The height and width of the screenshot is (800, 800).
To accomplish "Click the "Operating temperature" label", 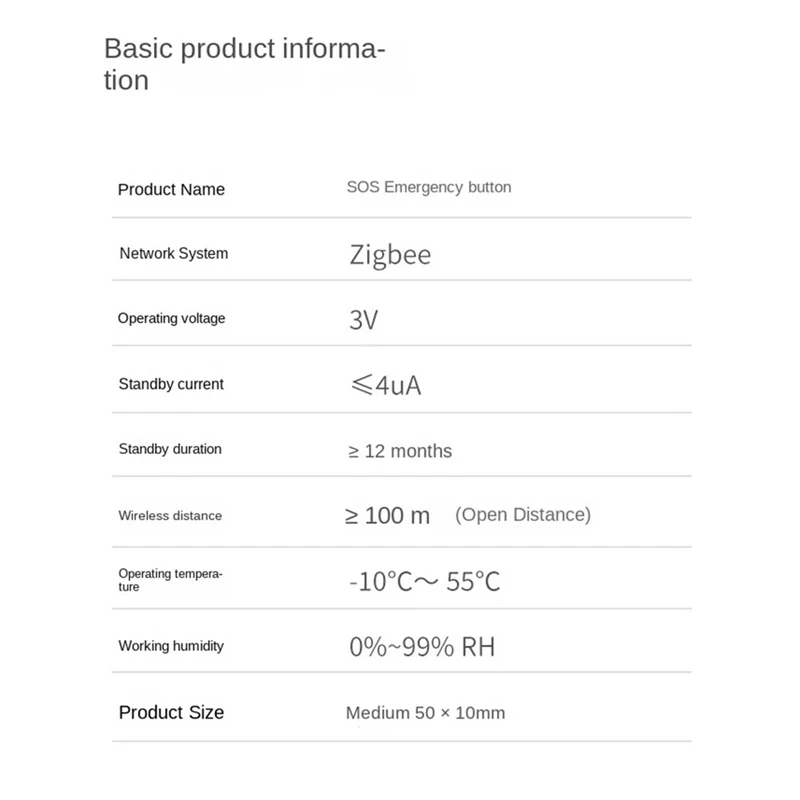I will tap(170, 580).
